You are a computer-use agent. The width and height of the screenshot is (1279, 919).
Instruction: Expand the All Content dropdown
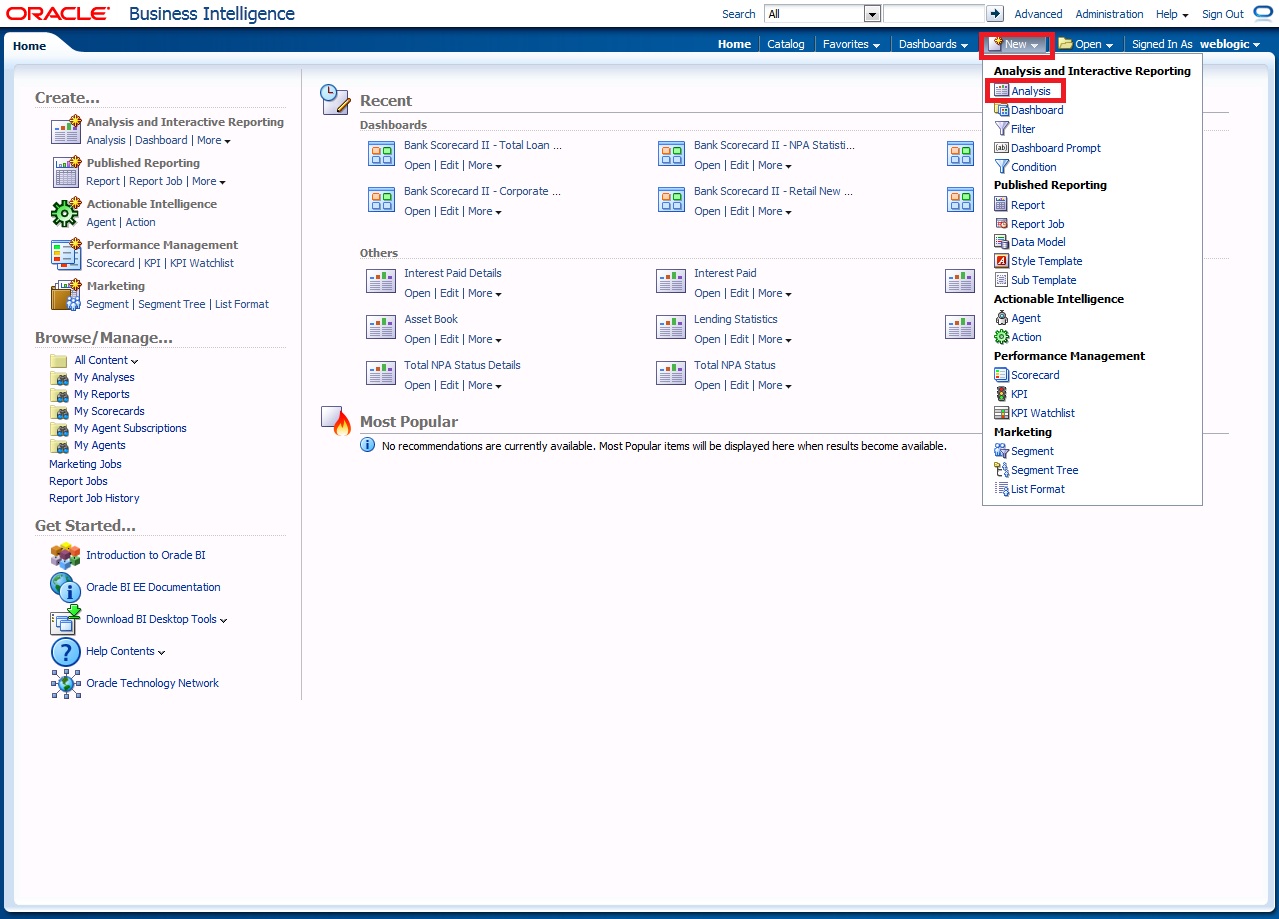pos(106,361)
